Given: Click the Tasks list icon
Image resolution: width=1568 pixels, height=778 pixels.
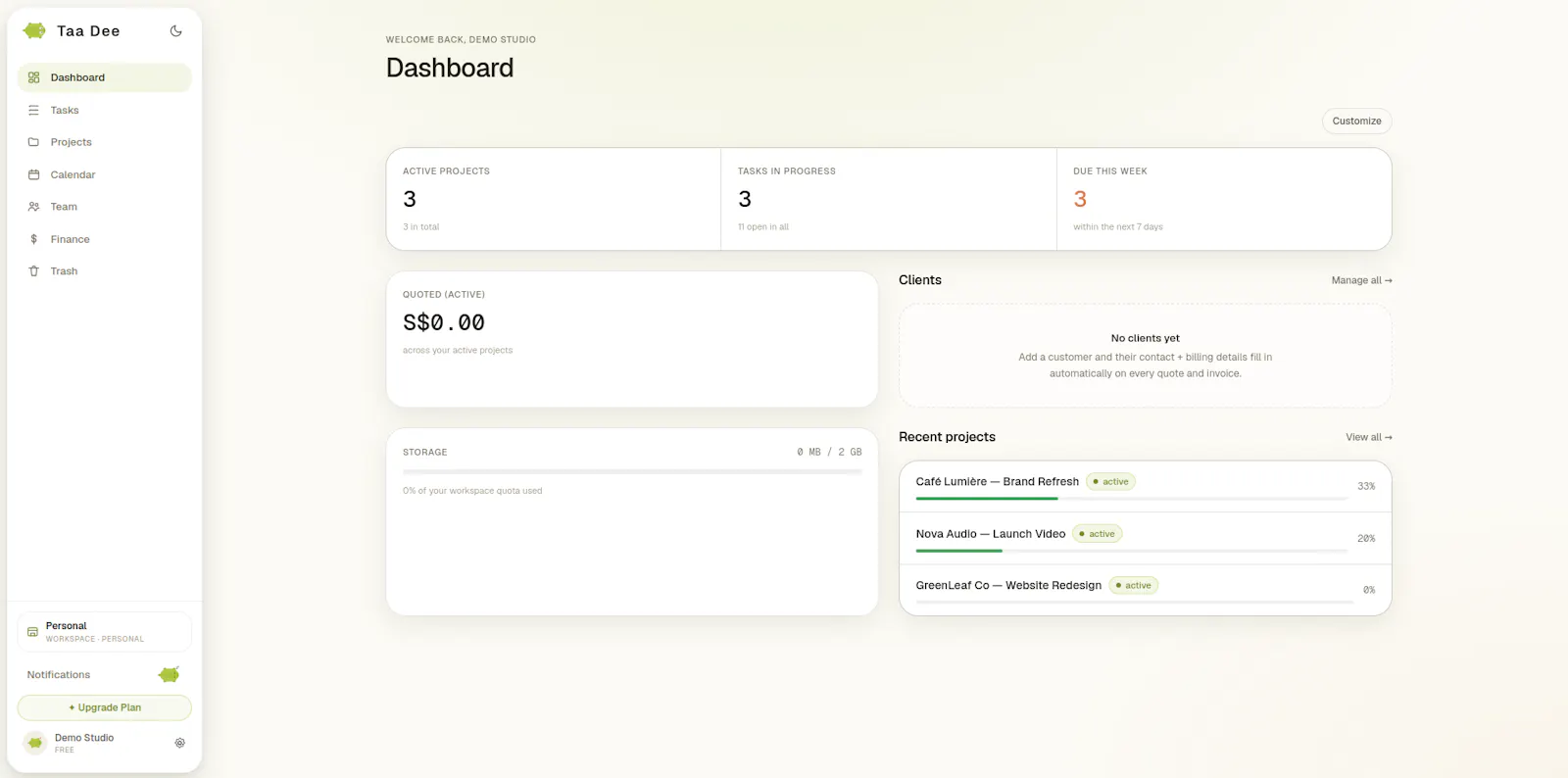Looking at the screenshot, I should pyautogui.click(x=33, y=110).
